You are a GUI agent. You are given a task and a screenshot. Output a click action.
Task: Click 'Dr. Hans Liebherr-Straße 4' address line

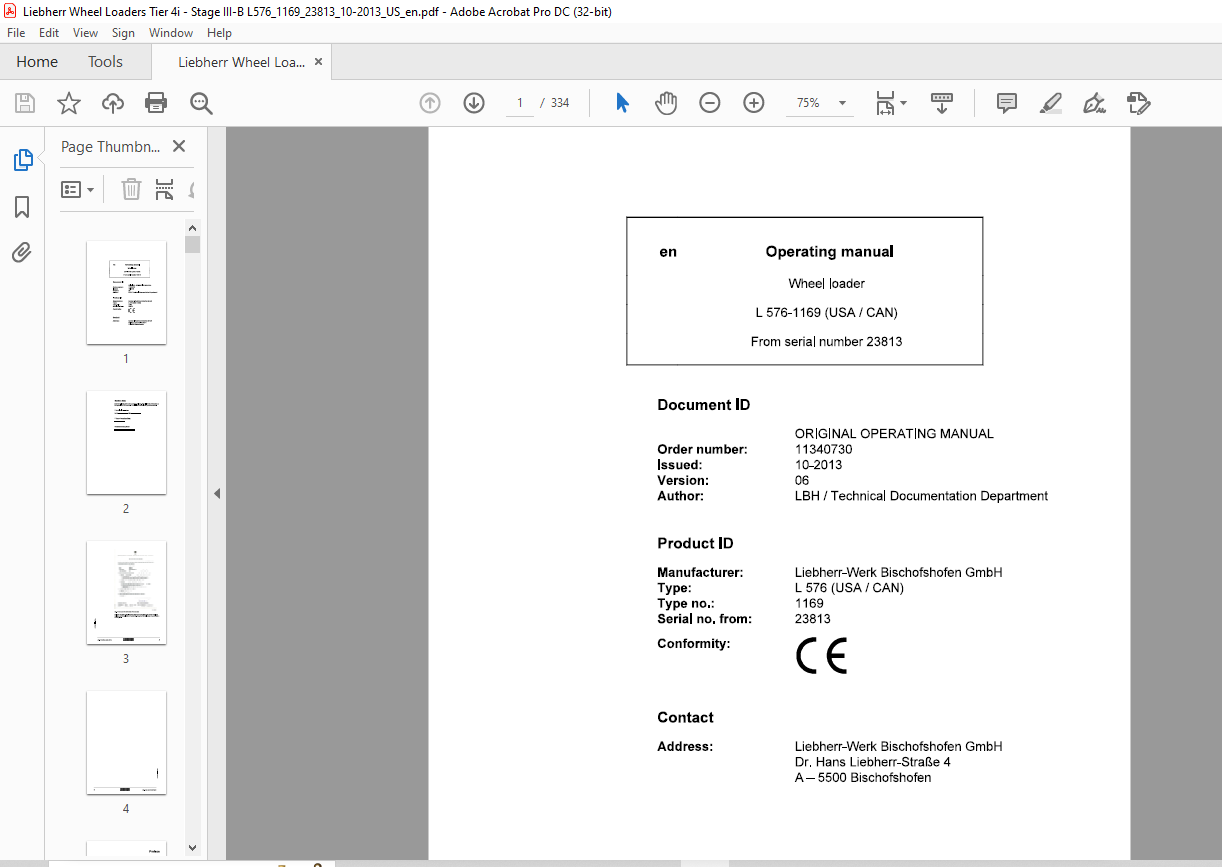click(x=872, y=762)
